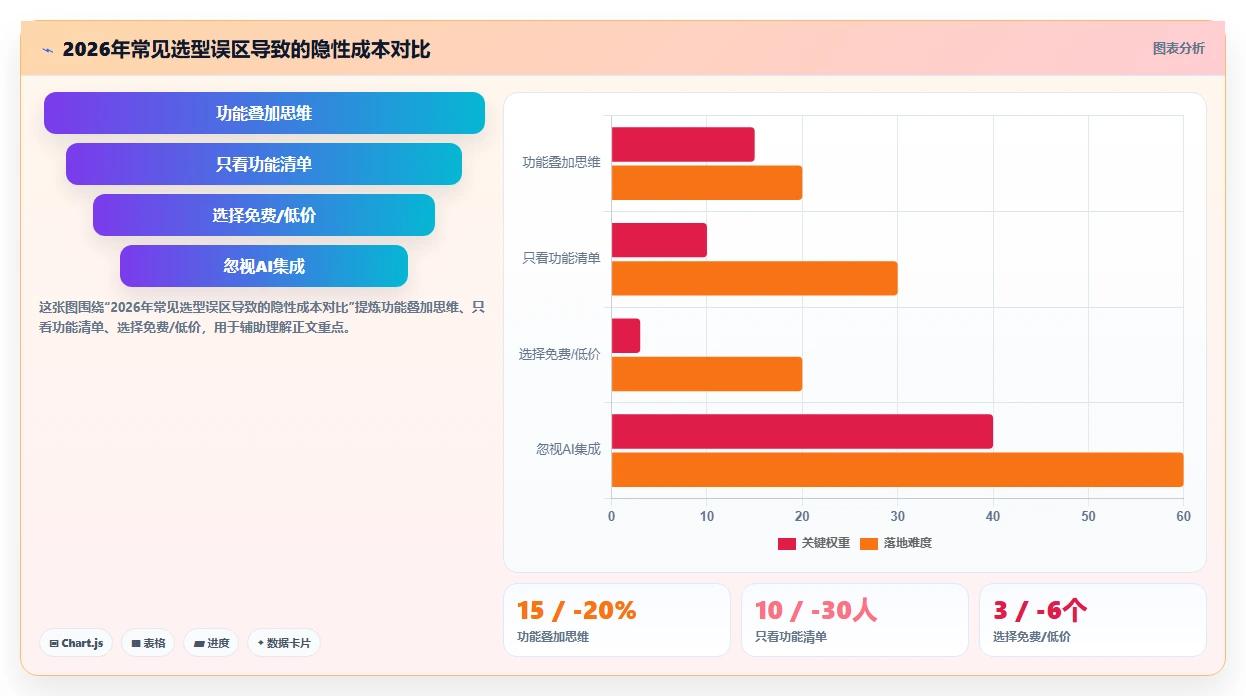Click the 选择免费/低价 y-axis label
The image size is (1246, 696).
point(559,354)
